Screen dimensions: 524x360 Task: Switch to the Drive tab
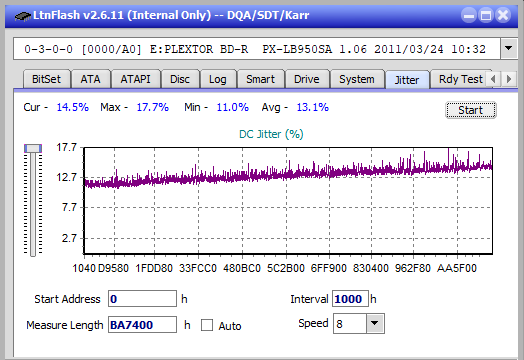pyautogui.click(x=307, y=79)
